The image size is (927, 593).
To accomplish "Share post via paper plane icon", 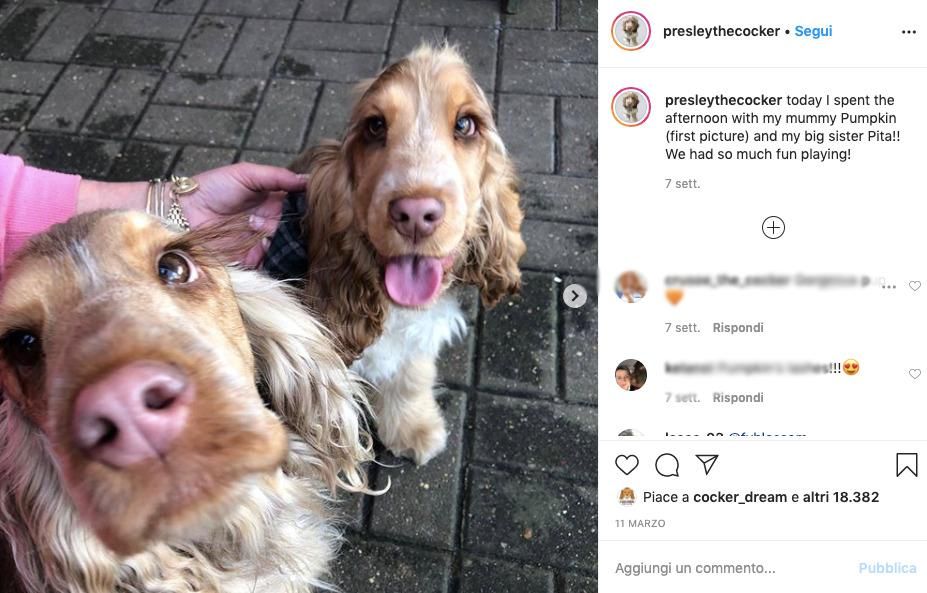I will pyautogui.click(x=707, y=465).
